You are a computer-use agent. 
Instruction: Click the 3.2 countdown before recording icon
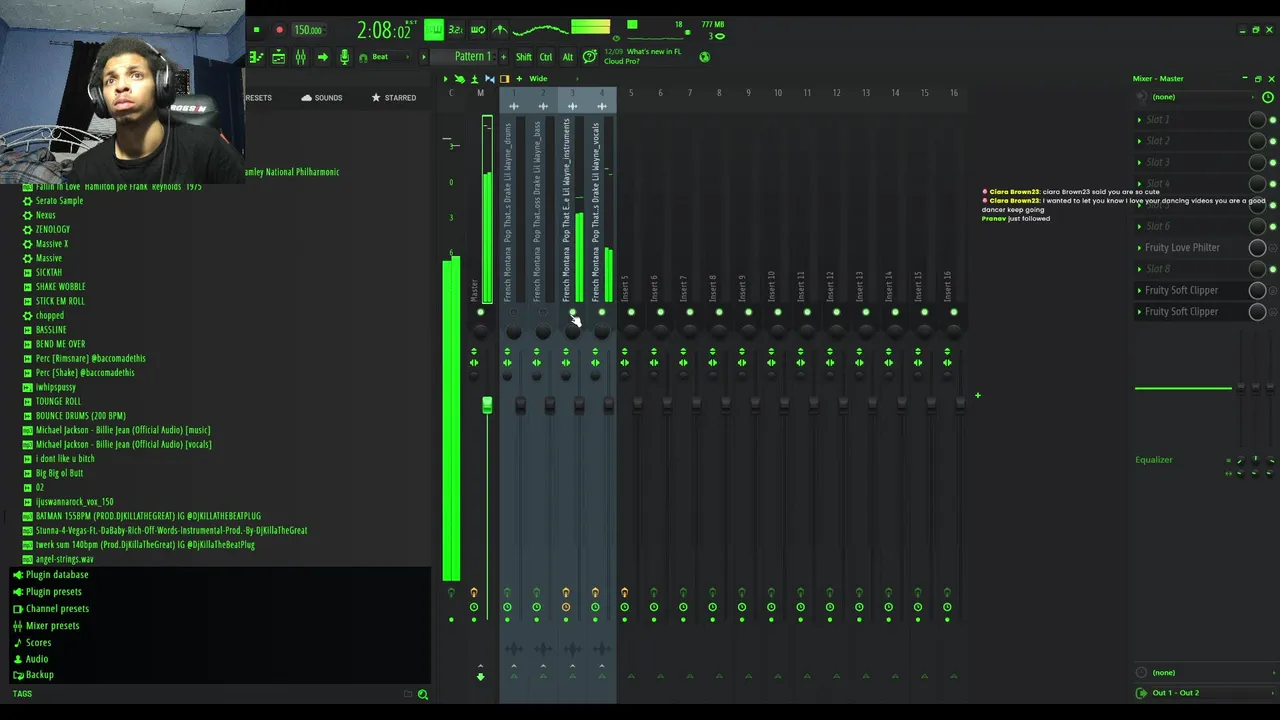[456, 30]
